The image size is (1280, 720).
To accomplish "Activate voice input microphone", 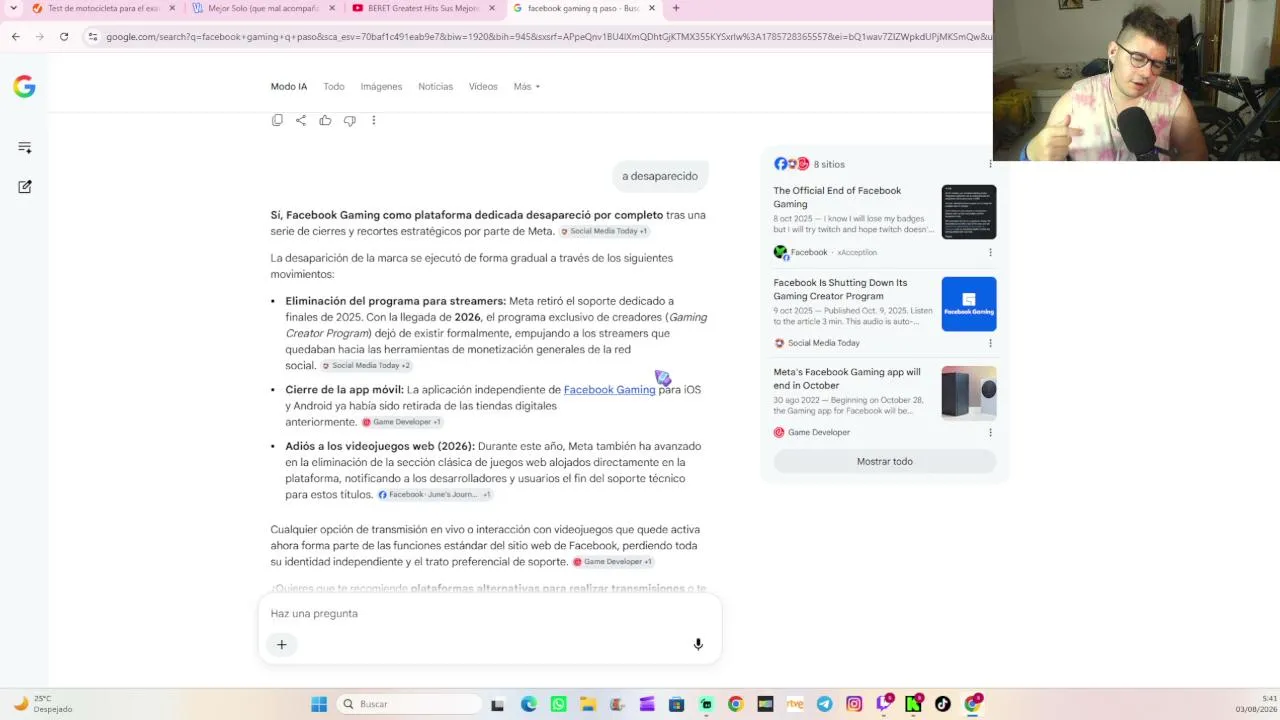I will tap(698, 644).
